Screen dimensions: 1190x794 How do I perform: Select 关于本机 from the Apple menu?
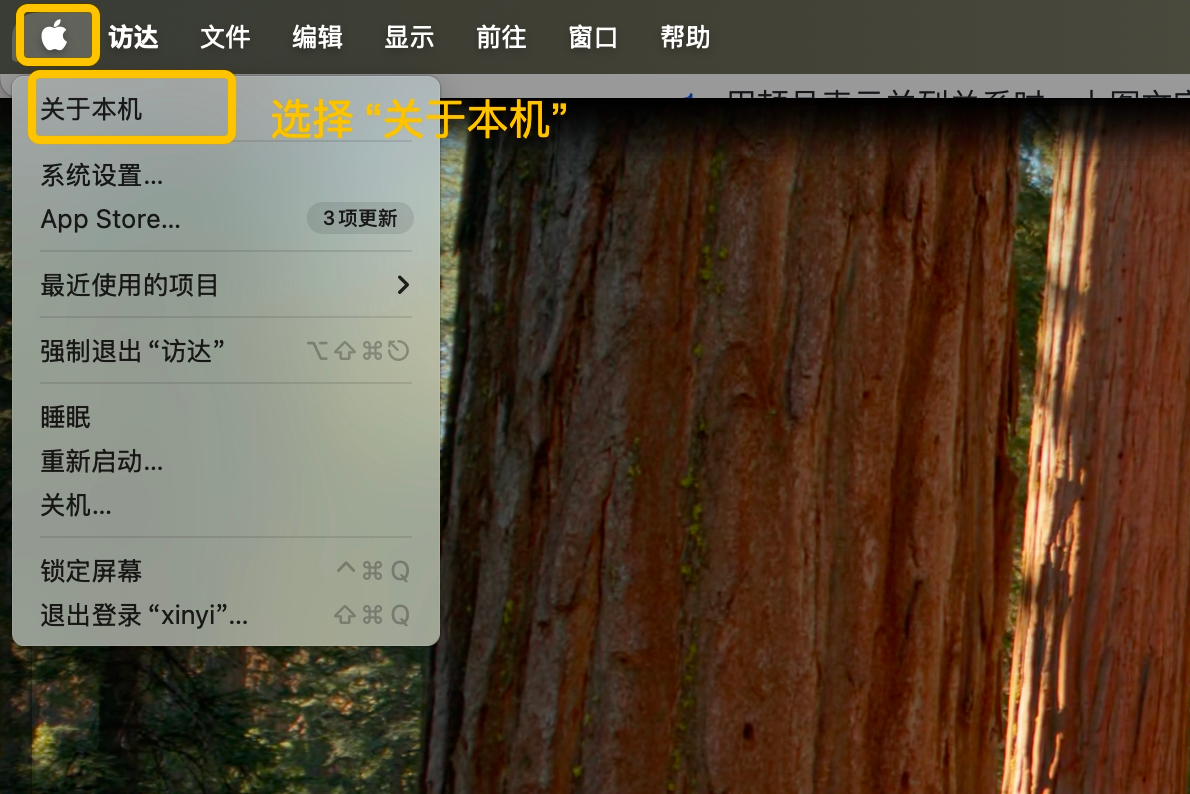[x=92, y=109]
